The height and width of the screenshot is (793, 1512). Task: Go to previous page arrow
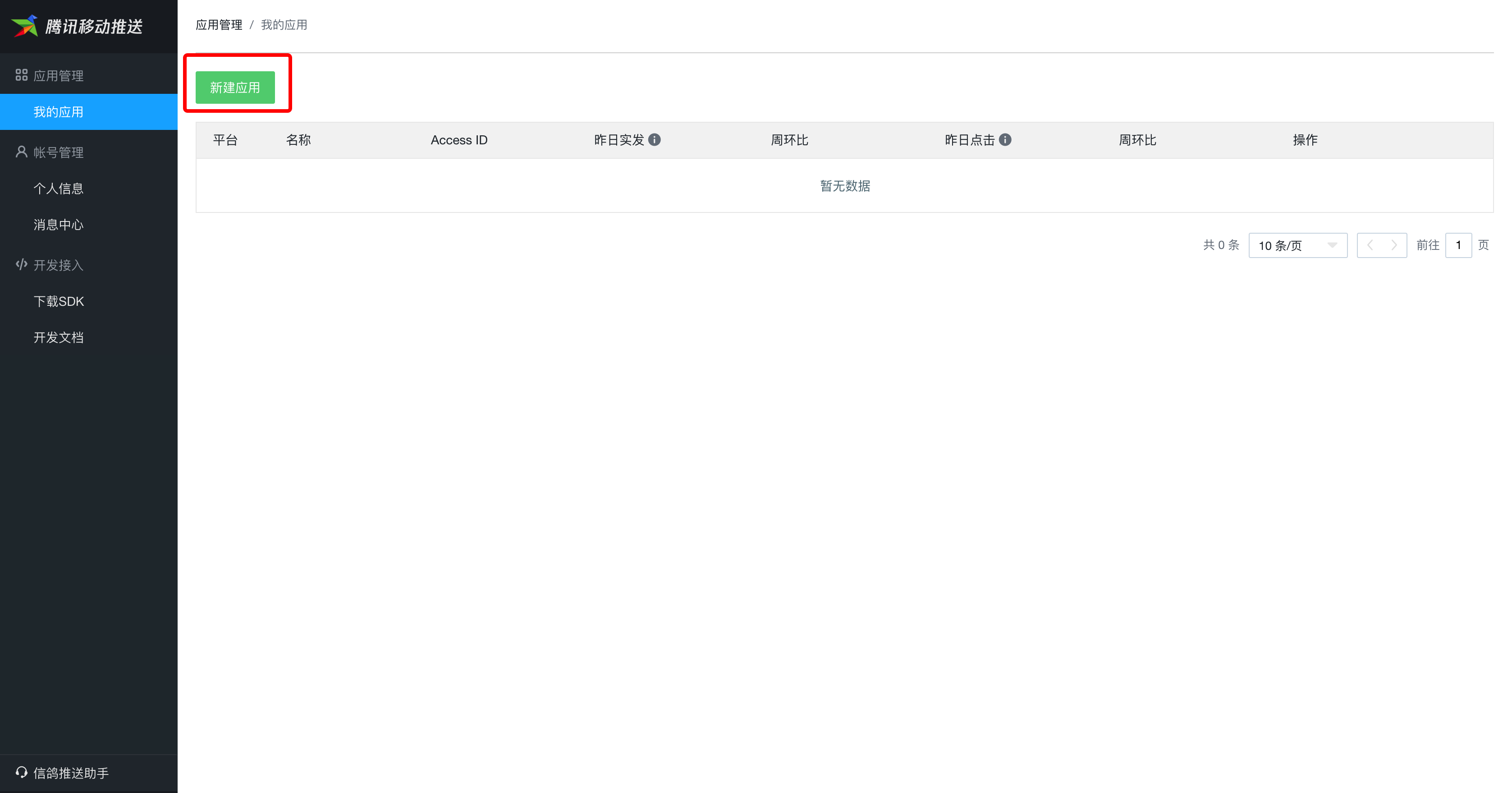(1370, 245)
